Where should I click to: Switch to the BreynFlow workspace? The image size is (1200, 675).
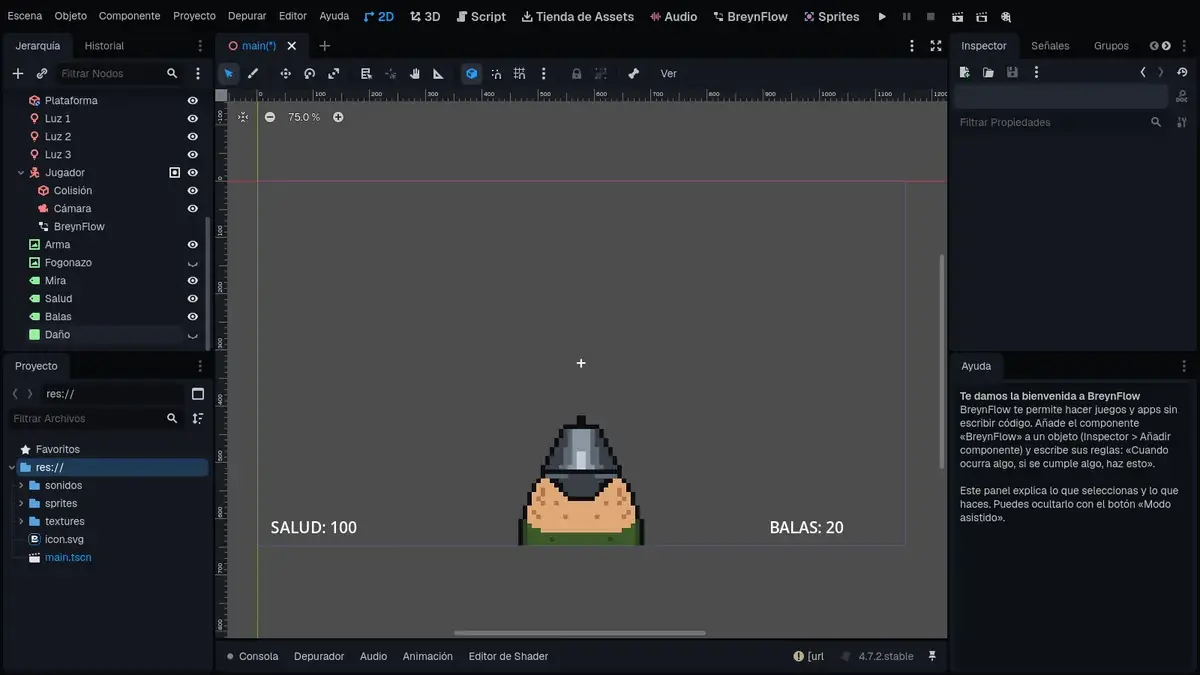coord(750,17)
